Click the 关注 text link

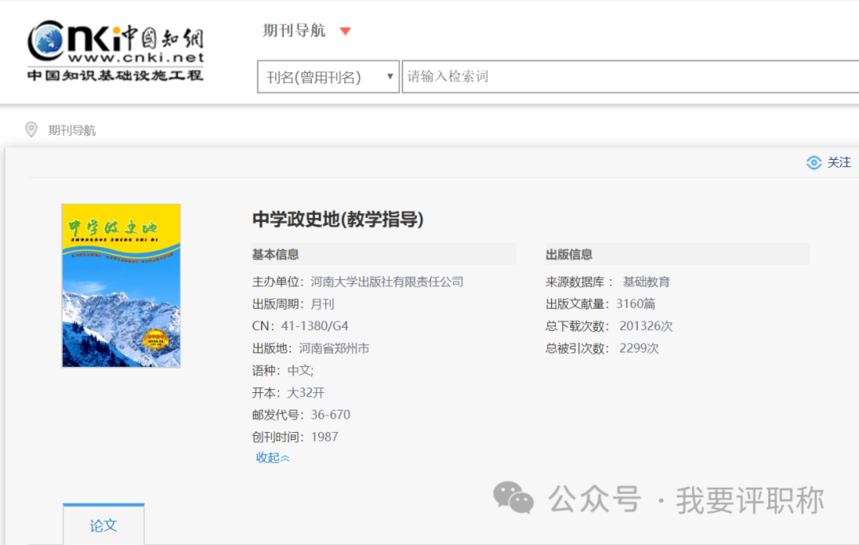(839, 163)
